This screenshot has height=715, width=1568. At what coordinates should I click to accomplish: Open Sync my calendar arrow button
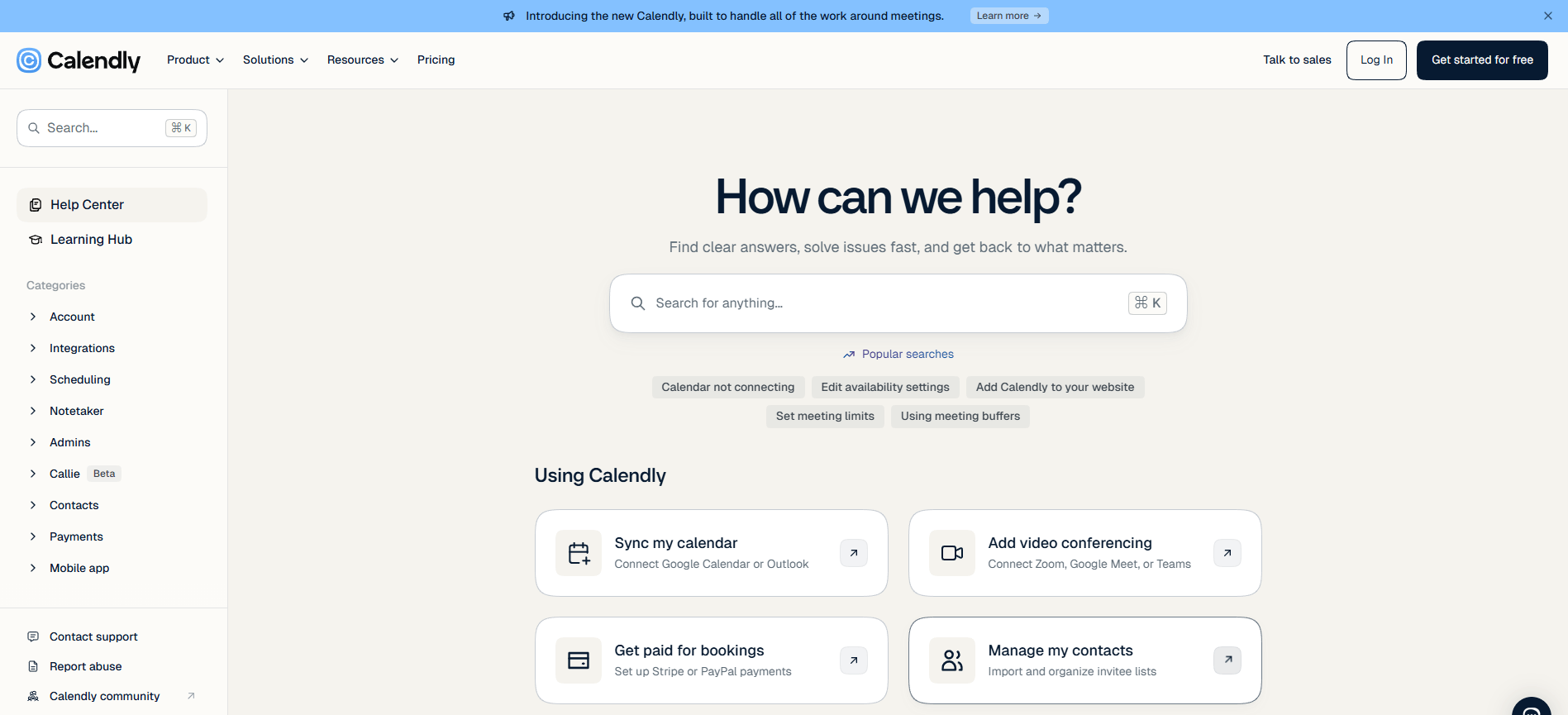click(854, 553)
